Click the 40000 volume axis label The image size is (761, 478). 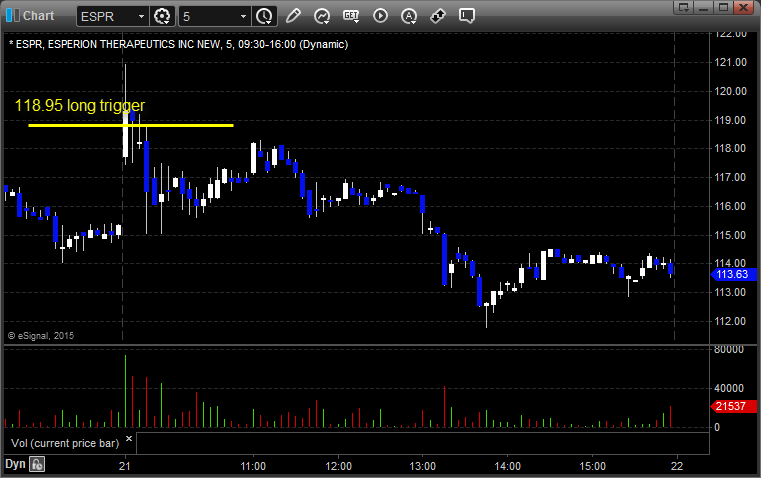click(729, 388)
